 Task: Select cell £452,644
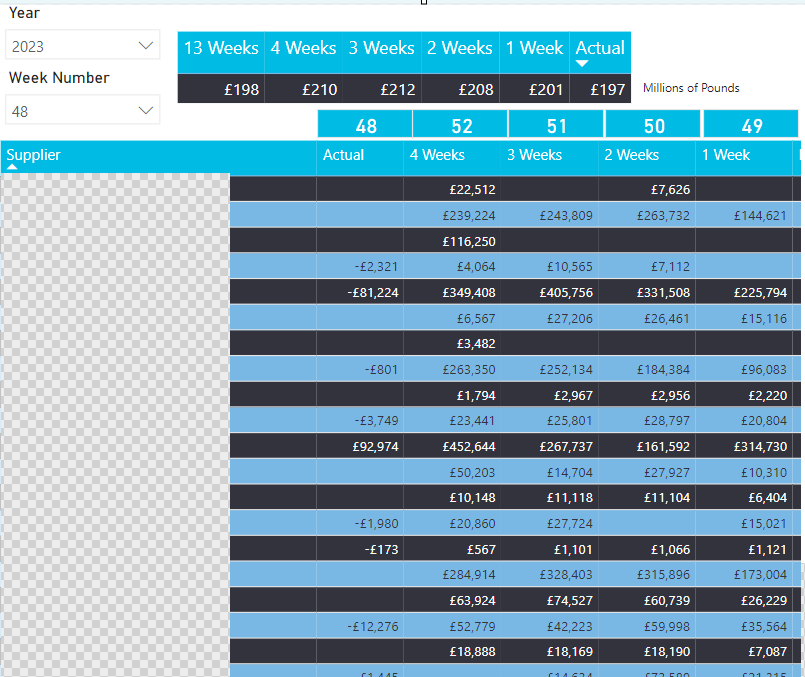(469, 447)
